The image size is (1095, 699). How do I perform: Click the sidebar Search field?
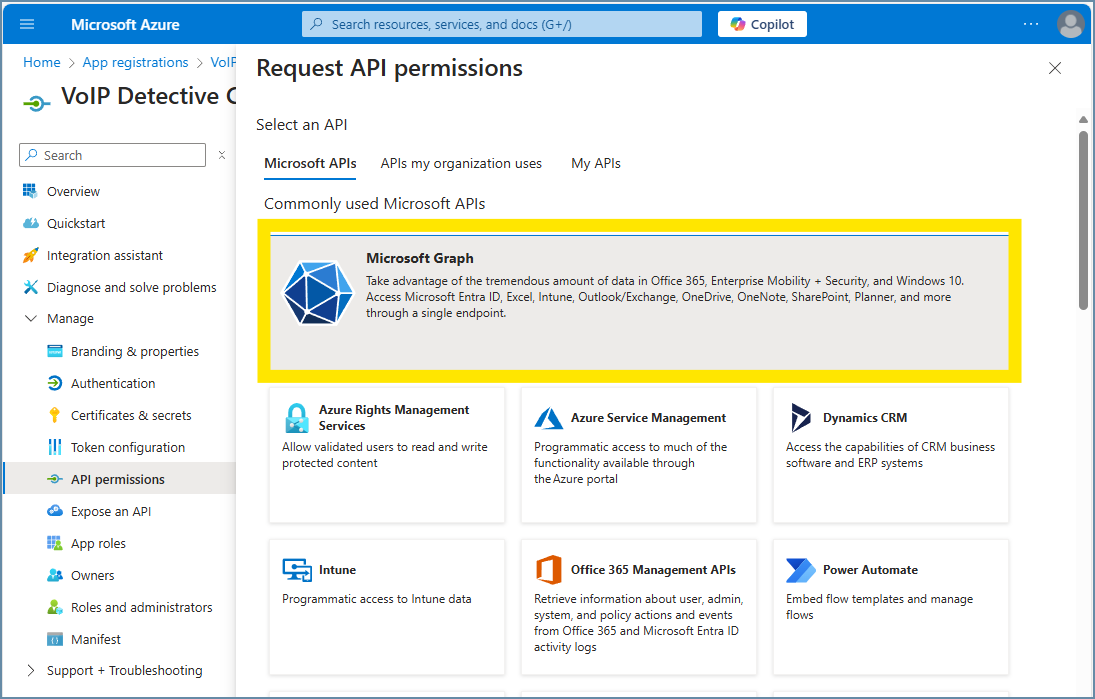(x=112, y=155)
